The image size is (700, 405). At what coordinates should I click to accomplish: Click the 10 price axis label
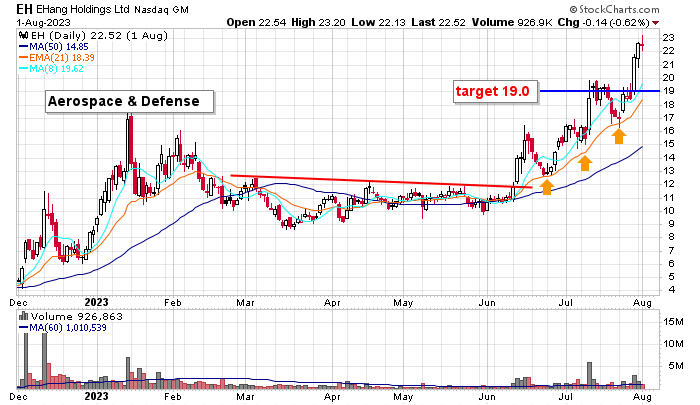coord(668,210)
